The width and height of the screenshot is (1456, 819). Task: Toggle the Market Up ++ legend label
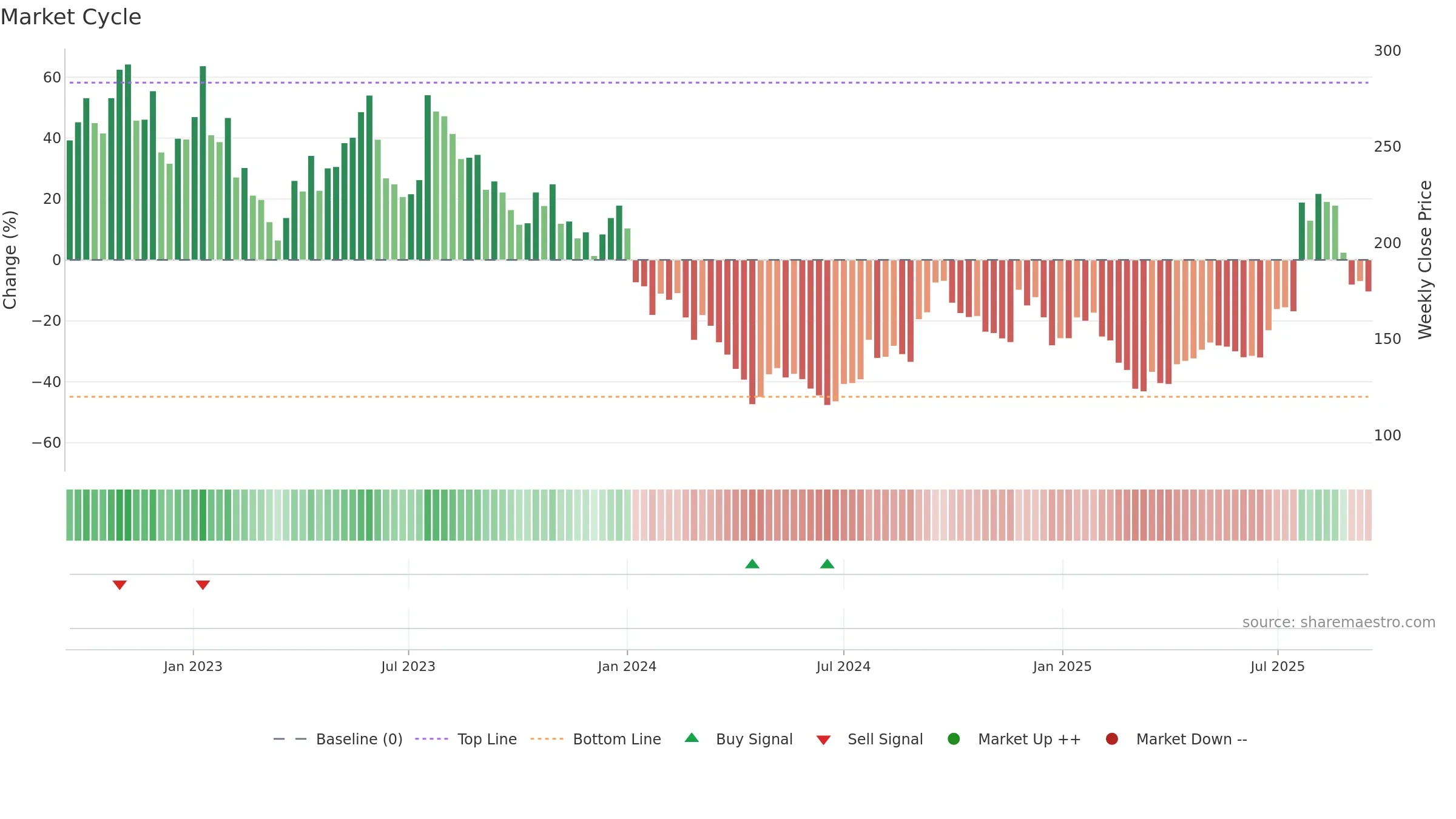coord(1030,740)
